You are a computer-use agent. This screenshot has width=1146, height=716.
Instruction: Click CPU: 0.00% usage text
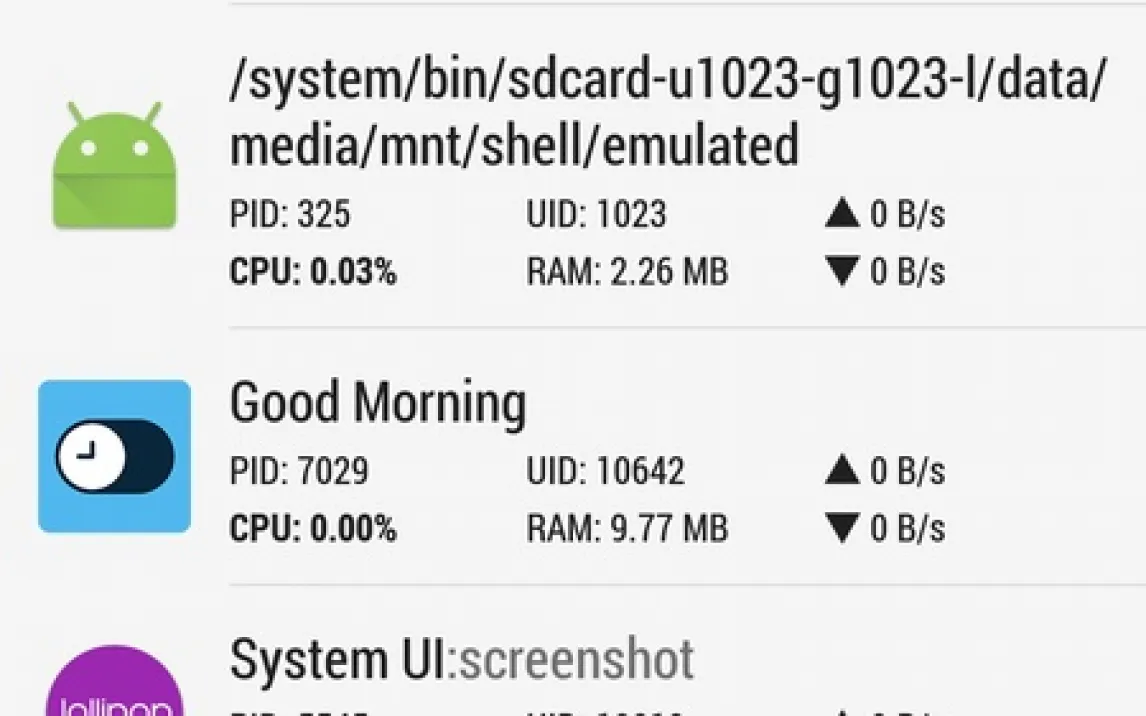pyautogui.click(x=313, y=528)
